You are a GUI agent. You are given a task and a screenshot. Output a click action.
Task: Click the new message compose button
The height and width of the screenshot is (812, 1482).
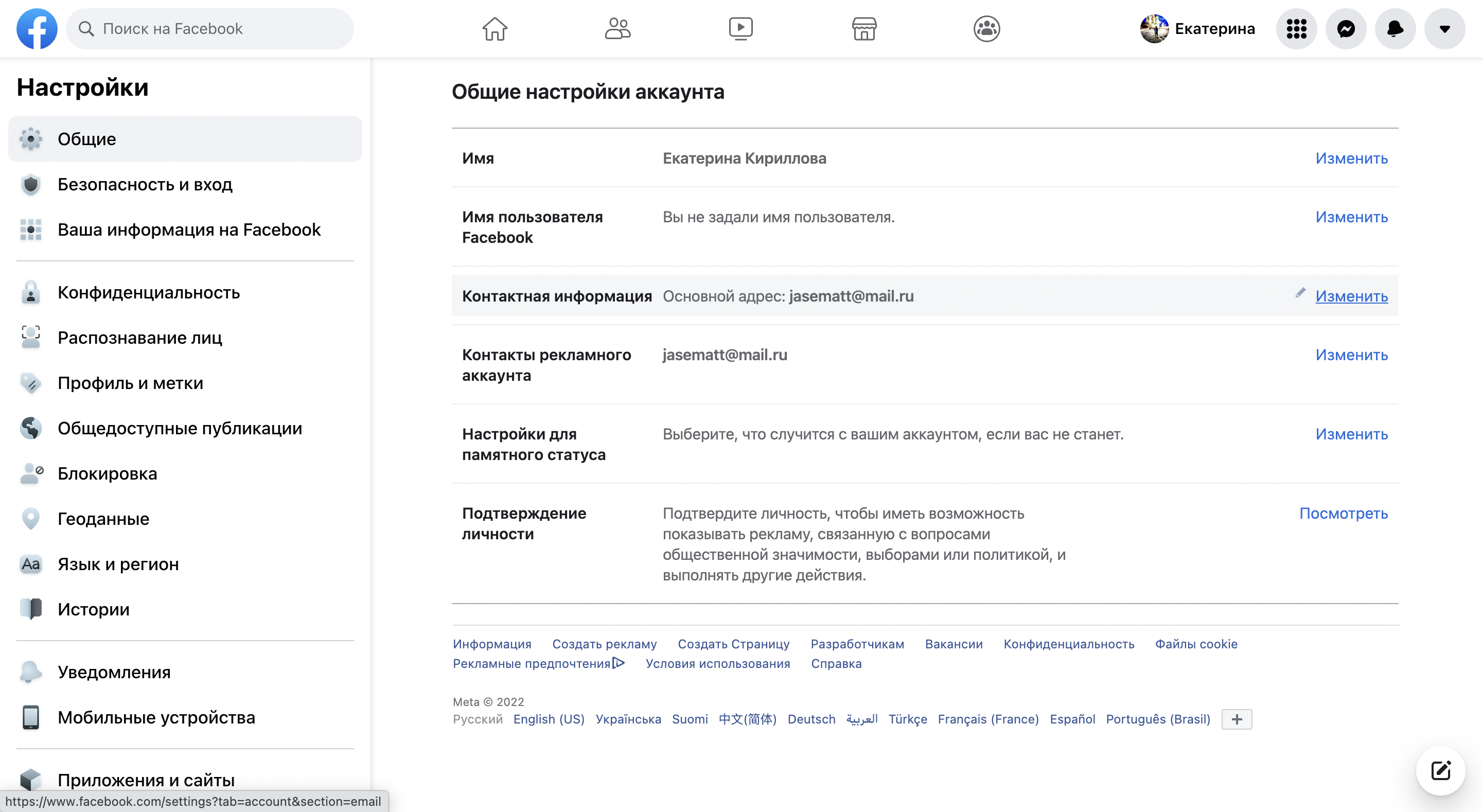1441,770
